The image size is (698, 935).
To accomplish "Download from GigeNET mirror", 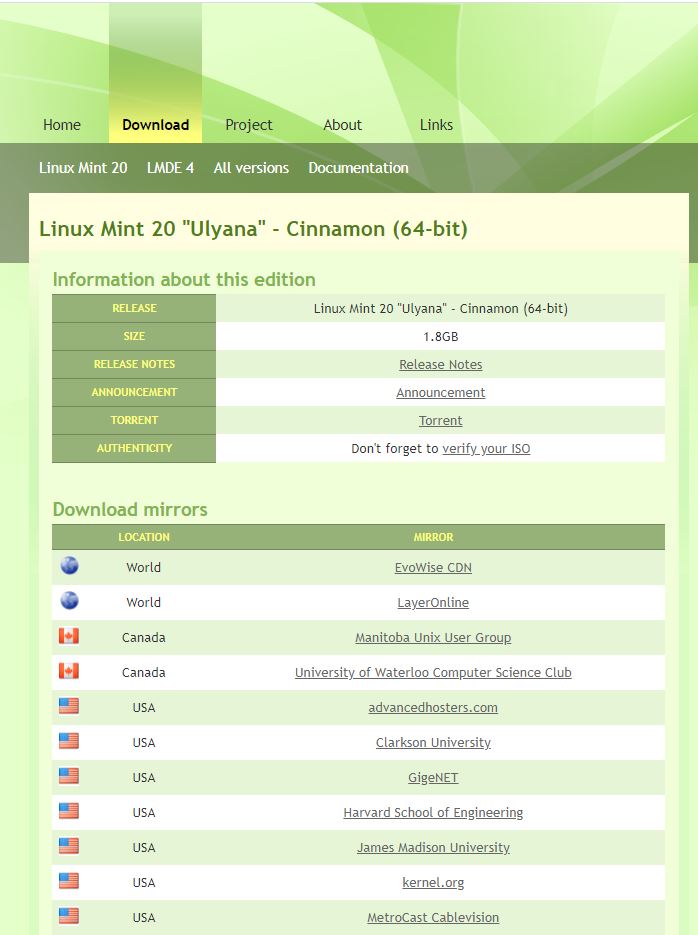I will coord(433,778).
